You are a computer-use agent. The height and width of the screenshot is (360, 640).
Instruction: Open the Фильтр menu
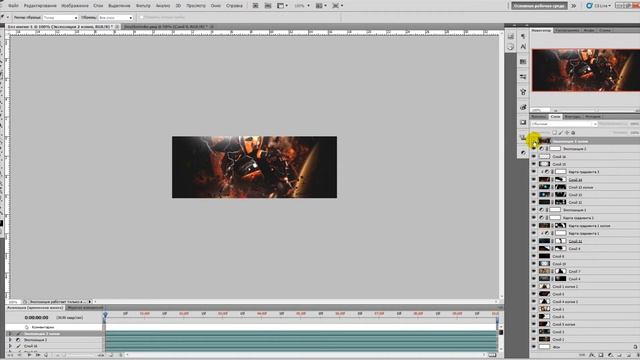(143, 6)
